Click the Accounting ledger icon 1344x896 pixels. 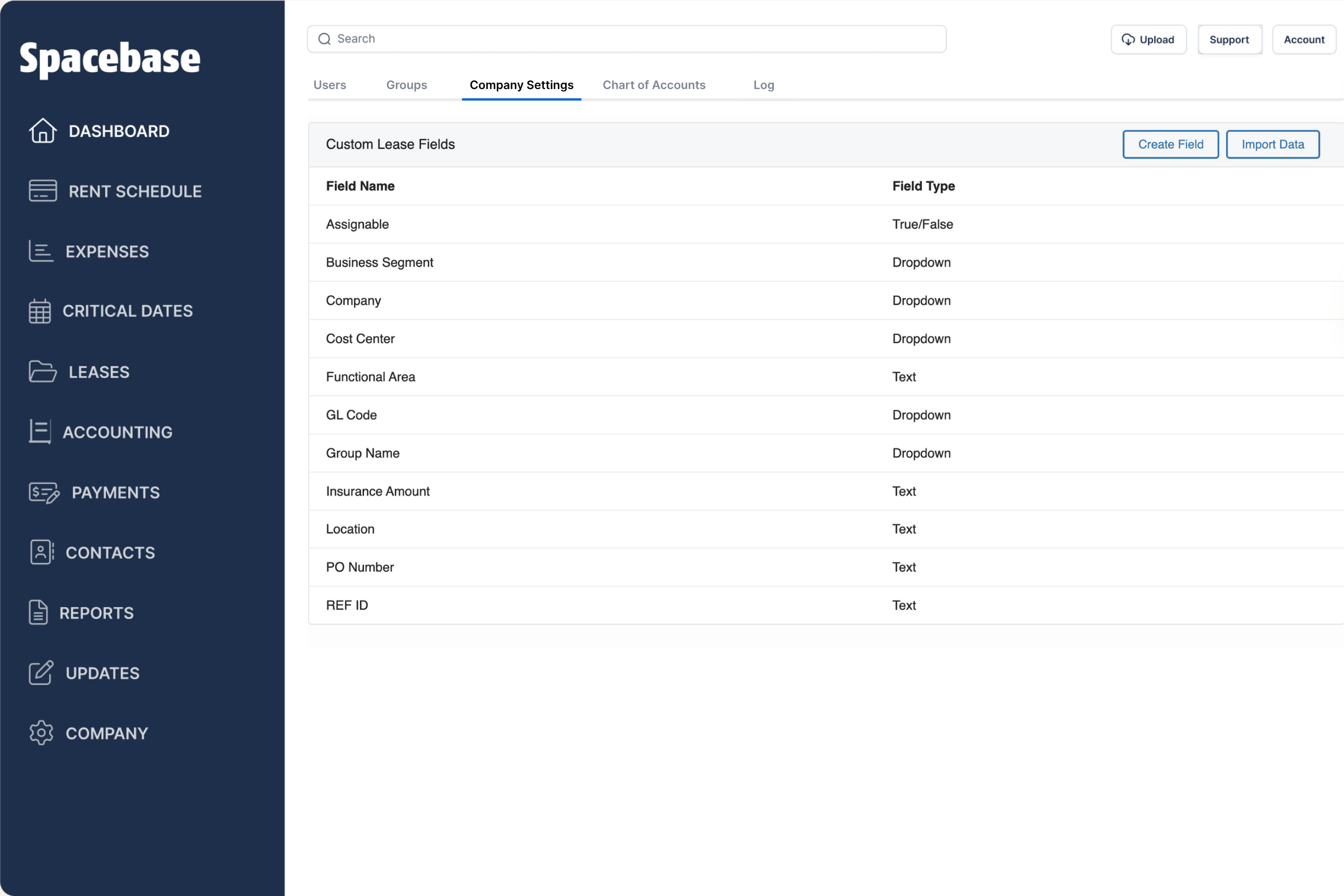(x=39, y=432)
